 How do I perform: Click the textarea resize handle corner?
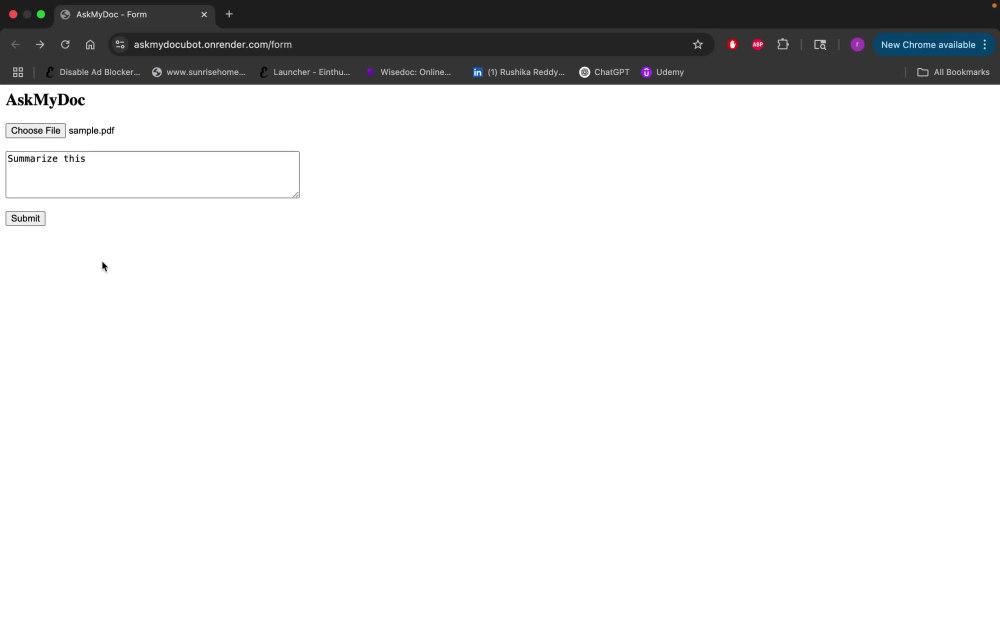click(x=295, y=194)
